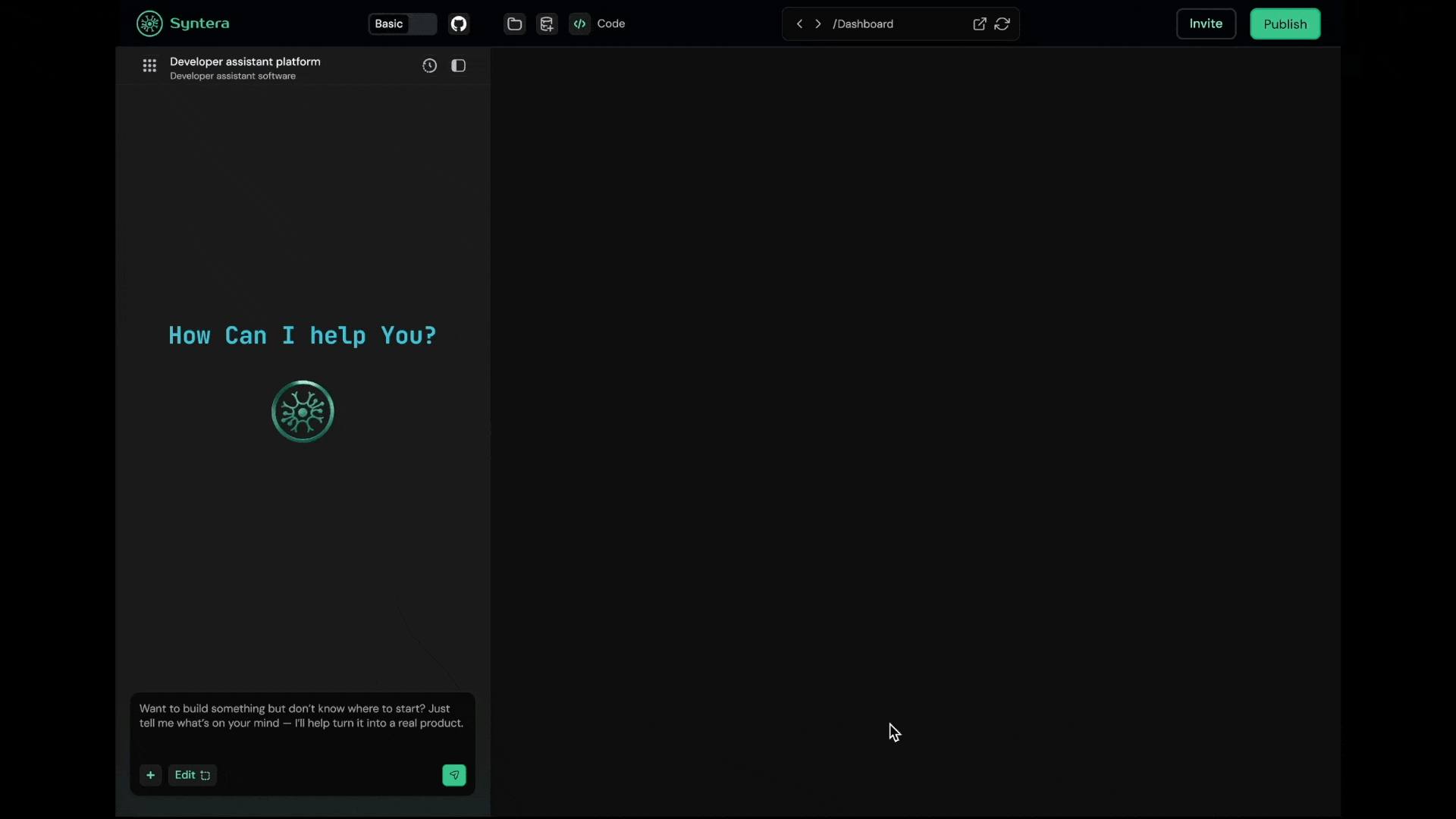Open the chat history clock icon
Viewport: 1456px width, 819px height.
point(429,66)
